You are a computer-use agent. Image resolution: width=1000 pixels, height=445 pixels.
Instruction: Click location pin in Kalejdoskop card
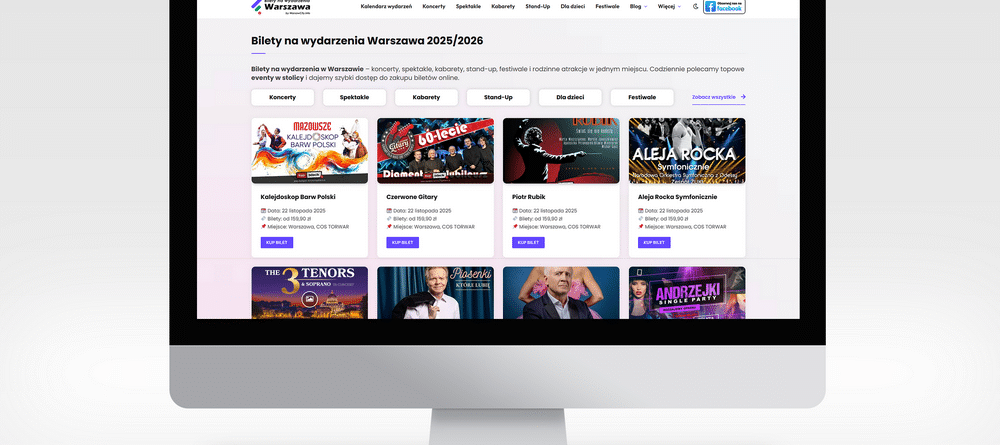pyautogui.click(x=263, y=226)
